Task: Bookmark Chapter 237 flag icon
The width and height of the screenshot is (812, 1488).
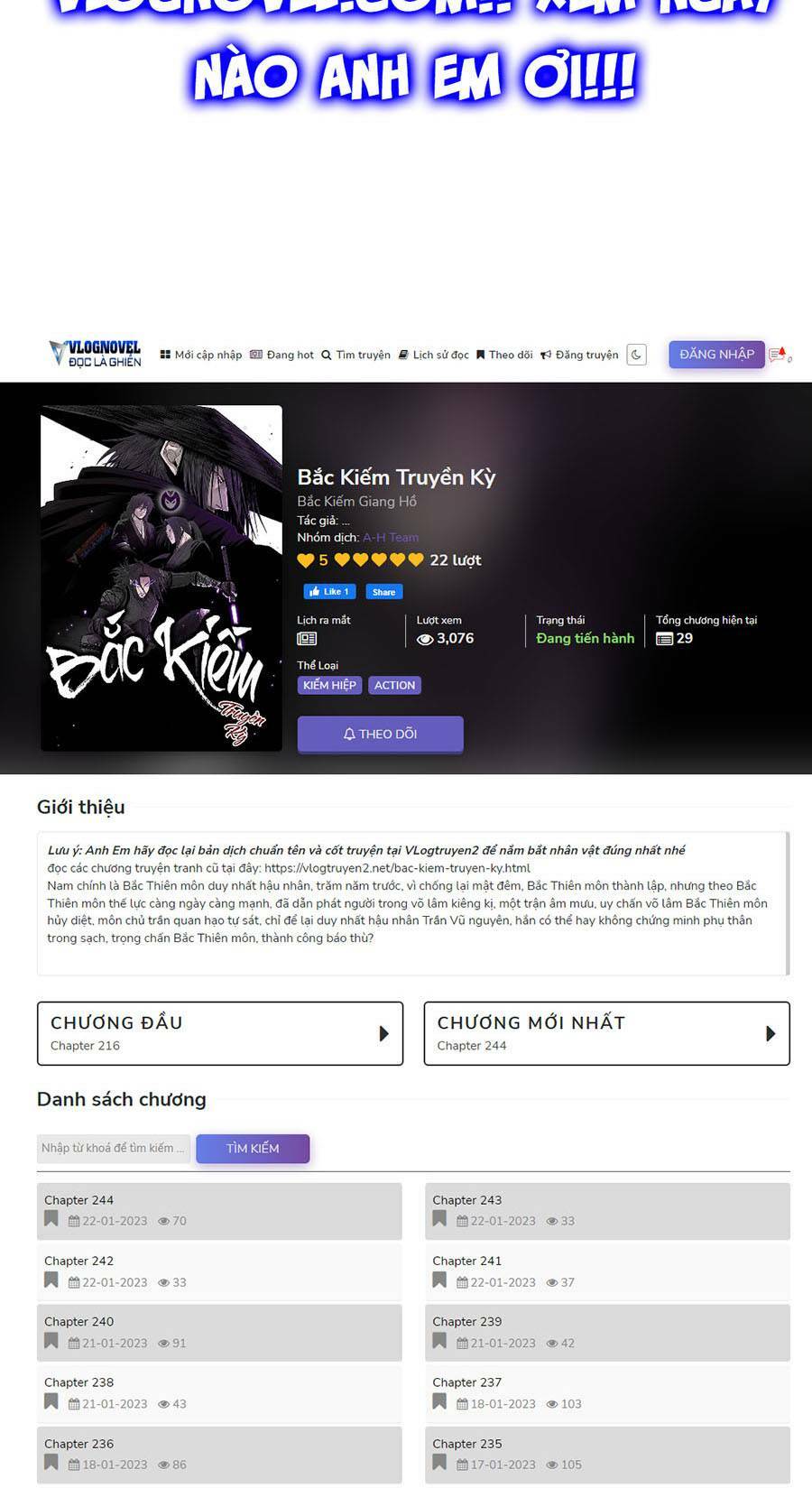Action: pos(439,1401)
